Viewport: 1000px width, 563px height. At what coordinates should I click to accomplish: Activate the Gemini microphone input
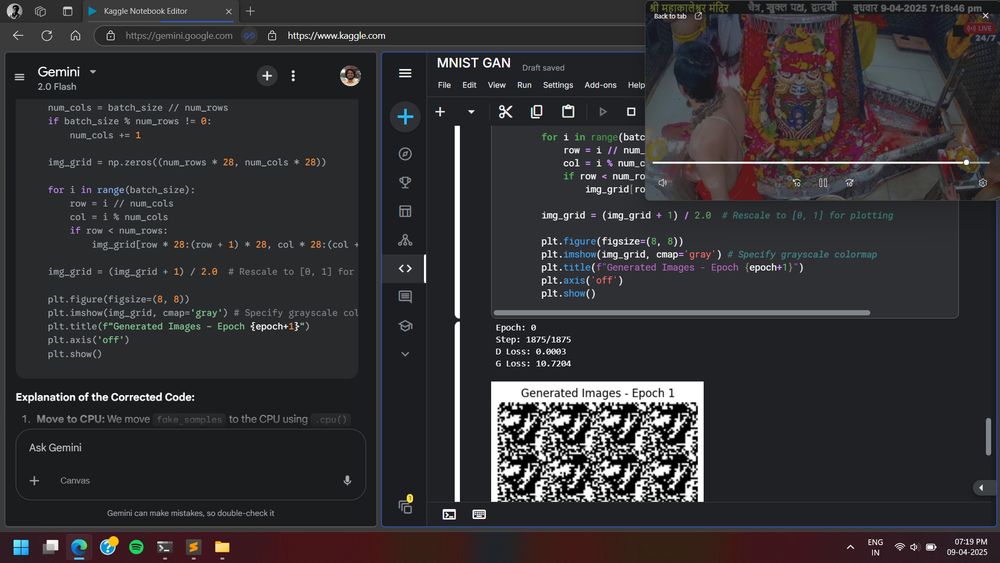347,480
